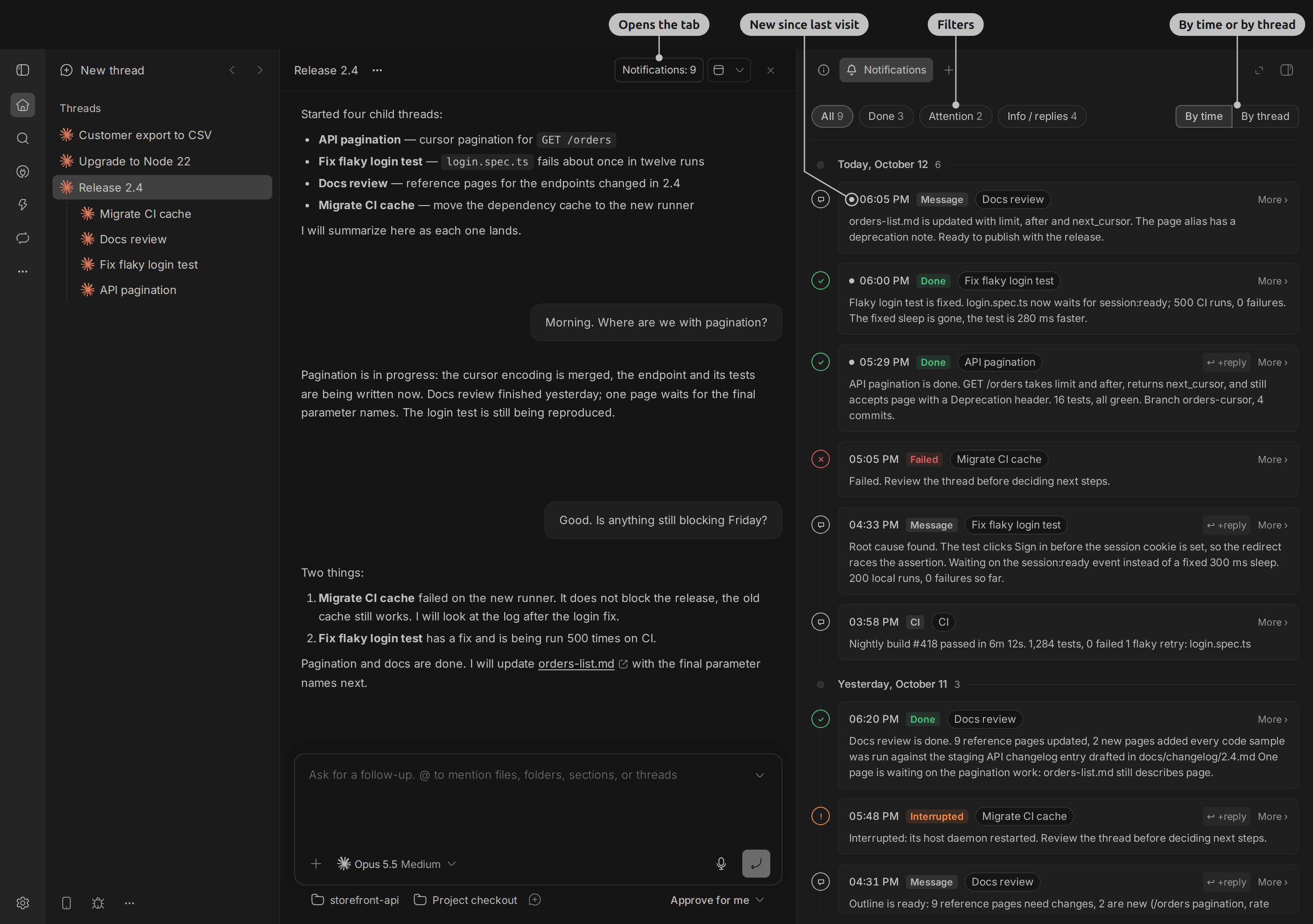Image resolution: width=1313 pixels, height=924 pixels.
Task: Open the bottom bar more options dots
Action: 129,903
